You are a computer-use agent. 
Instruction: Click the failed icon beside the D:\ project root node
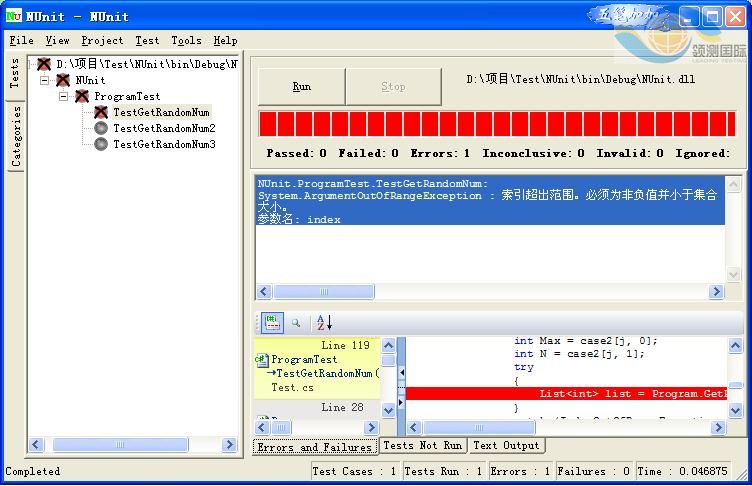coord(44,64)
